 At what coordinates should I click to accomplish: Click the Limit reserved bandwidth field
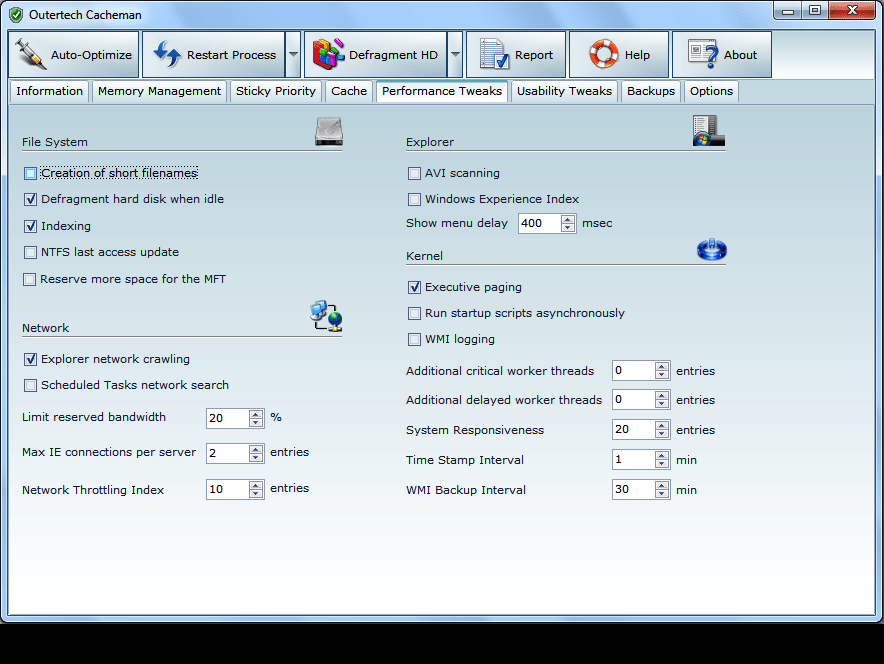(x=228, y=418)
